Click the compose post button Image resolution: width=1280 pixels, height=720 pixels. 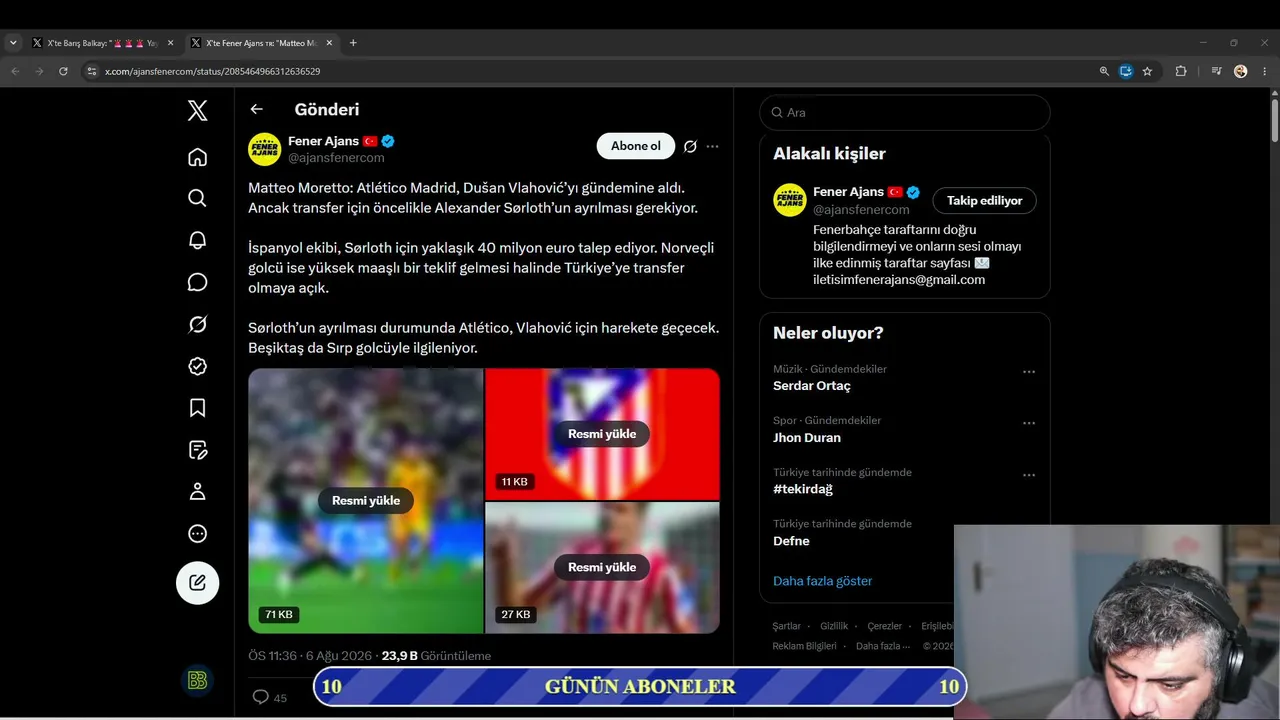click(x=198, y=582)
